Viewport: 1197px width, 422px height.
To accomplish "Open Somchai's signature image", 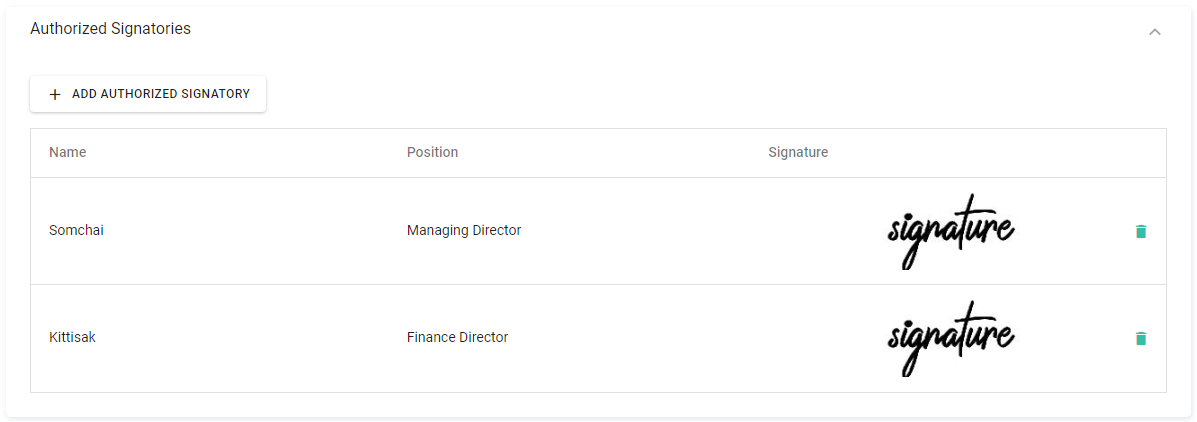I will pyautogui.click(x=950, y=231).
